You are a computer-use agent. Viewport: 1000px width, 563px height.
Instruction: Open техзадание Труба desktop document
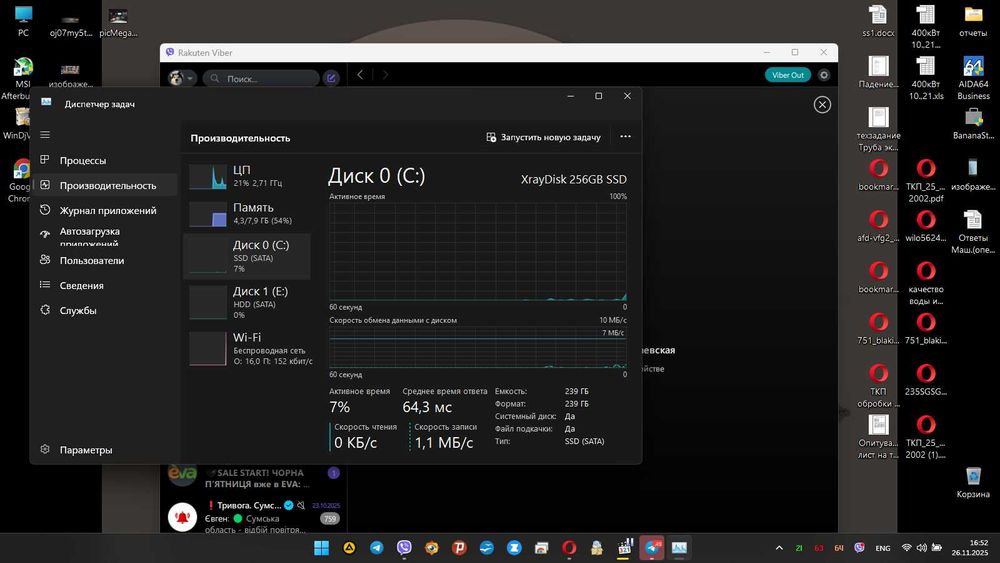tap(878, 129)
